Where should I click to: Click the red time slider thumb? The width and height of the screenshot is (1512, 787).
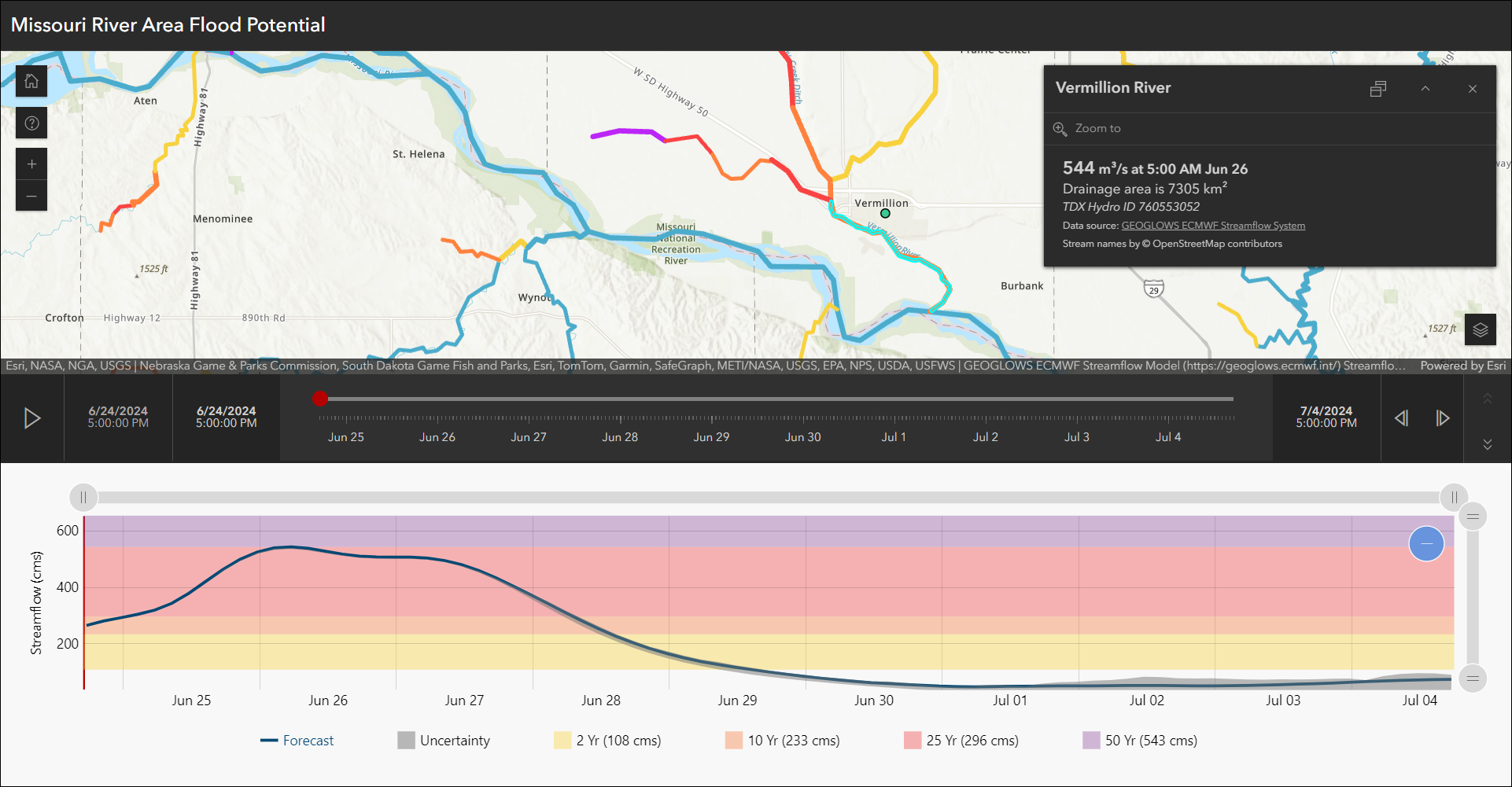320,399
